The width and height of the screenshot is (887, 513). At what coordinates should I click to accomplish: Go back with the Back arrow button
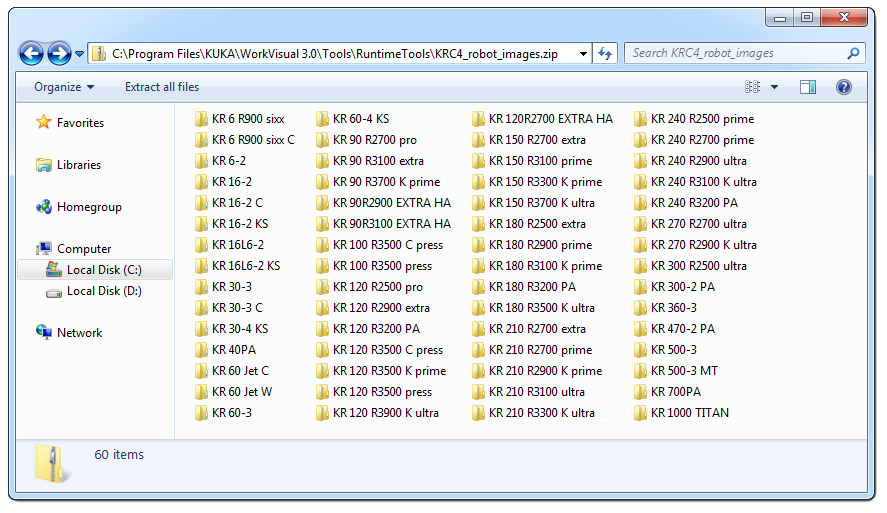click(31, 54)
